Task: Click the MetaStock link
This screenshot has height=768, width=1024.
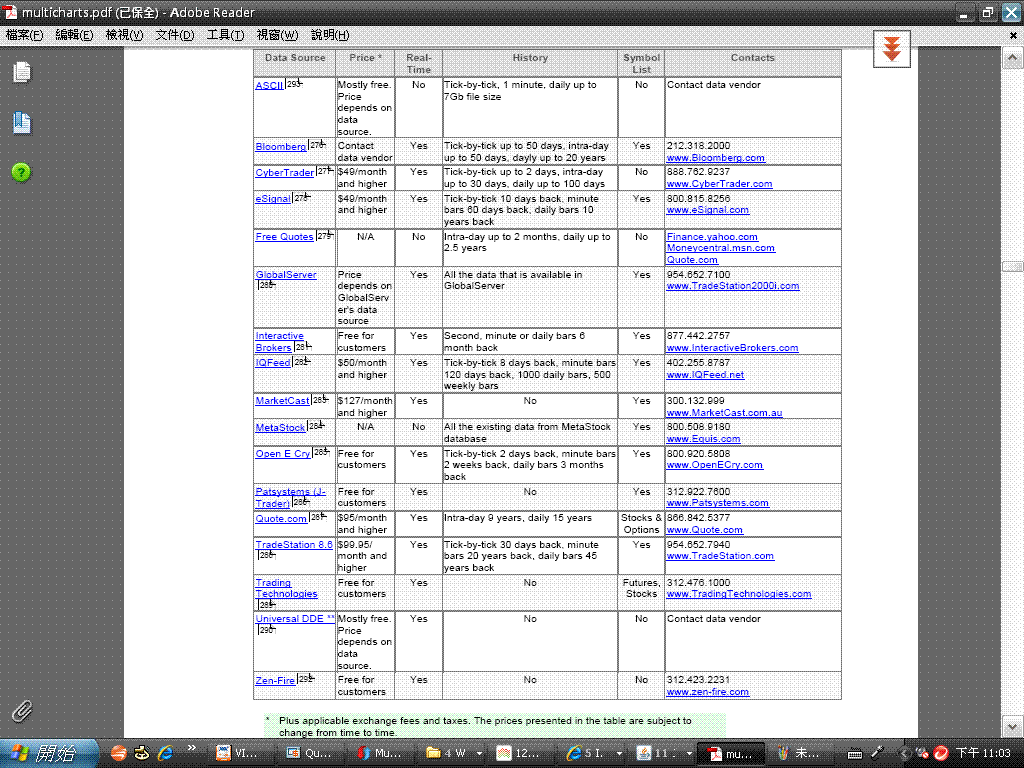Action: (x=280, y=428)
